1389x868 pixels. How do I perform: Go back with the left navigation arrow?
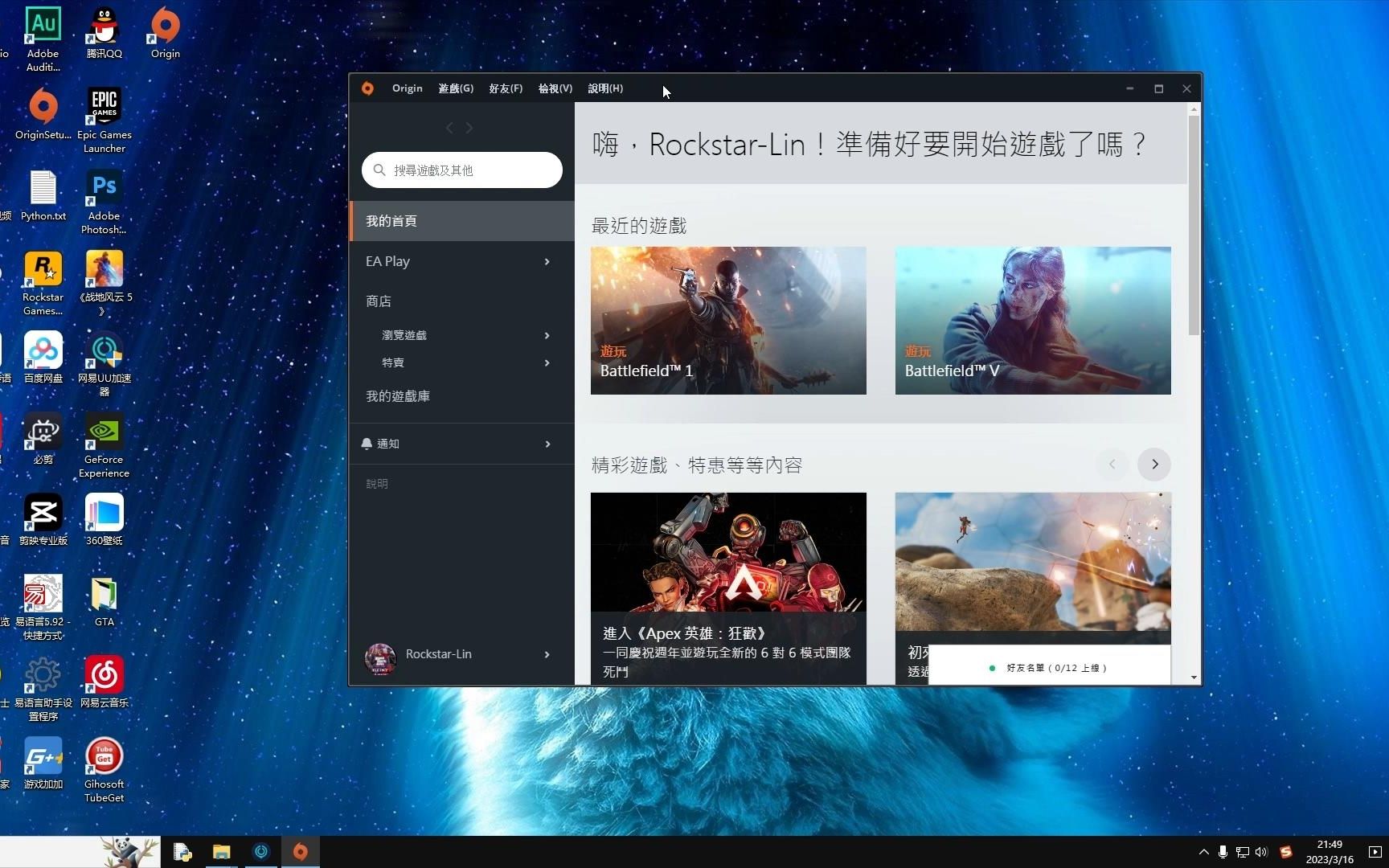449,128
